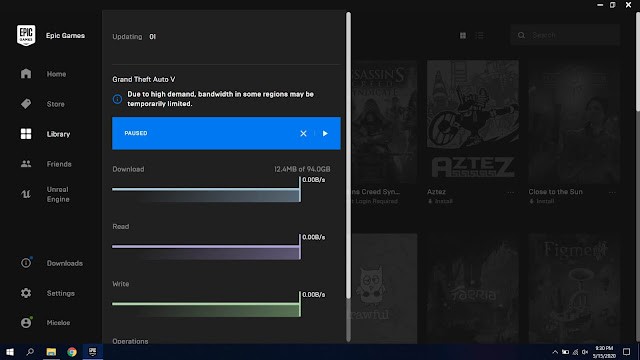Click the downloads panel scrollbar
The width and height of the screenshot is (640, 360).
[348, 155]
